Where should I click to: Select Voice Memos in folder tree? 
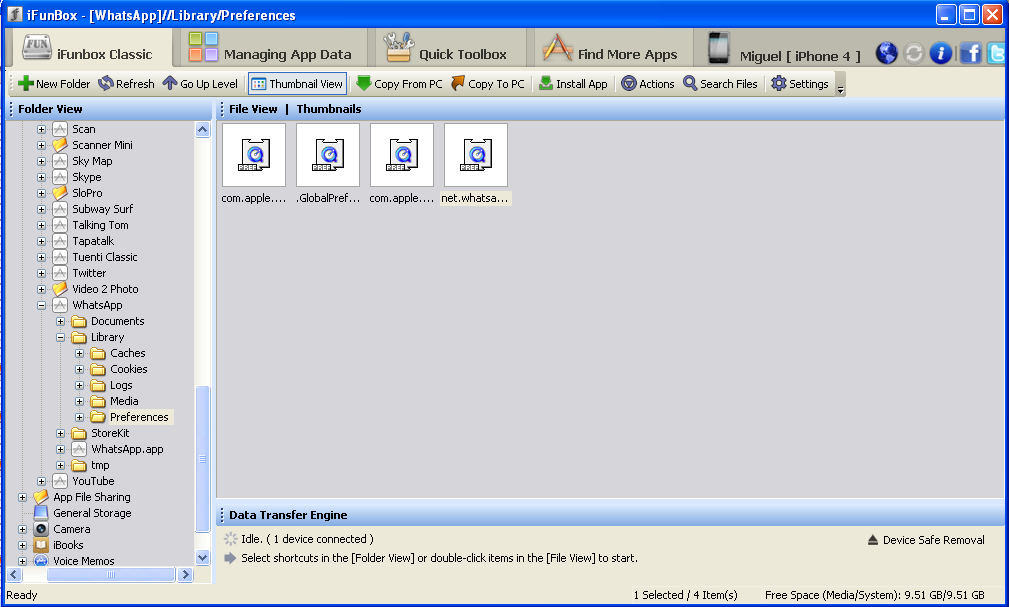(84, 561)
